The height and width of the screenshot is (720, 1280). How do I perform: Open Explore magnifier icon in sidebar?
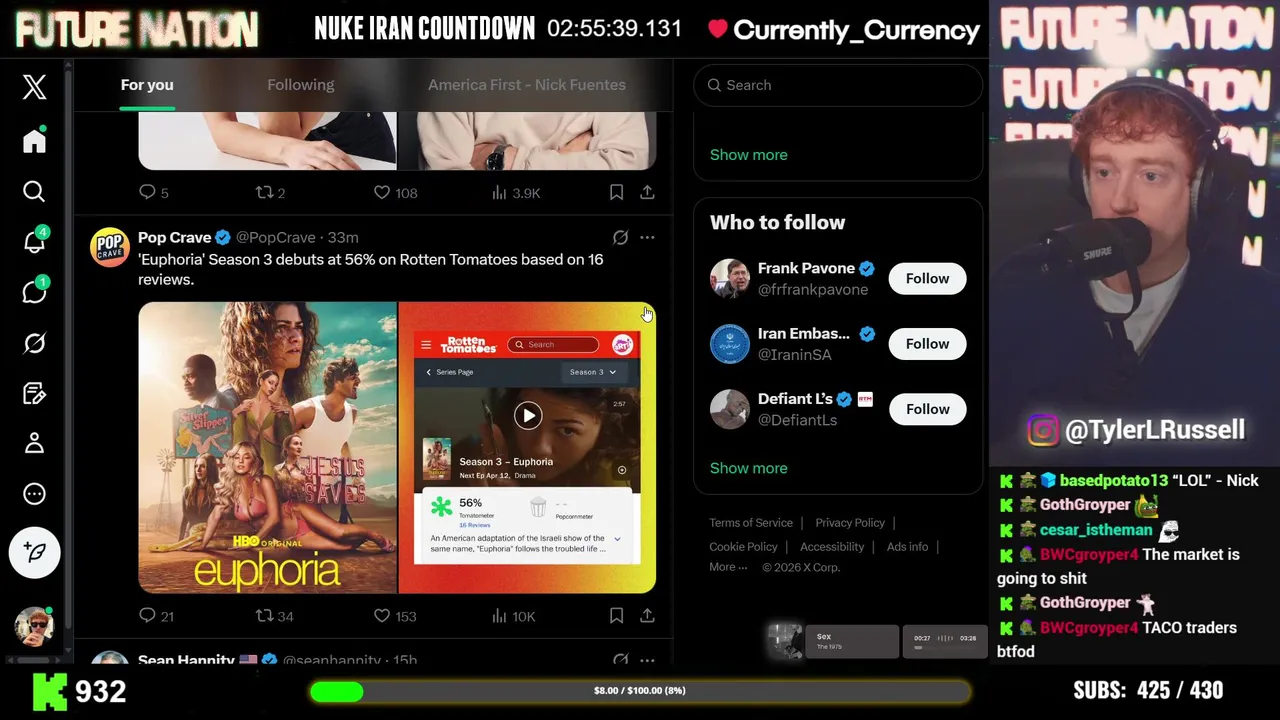pyautogui.click(x=34, y=191)
